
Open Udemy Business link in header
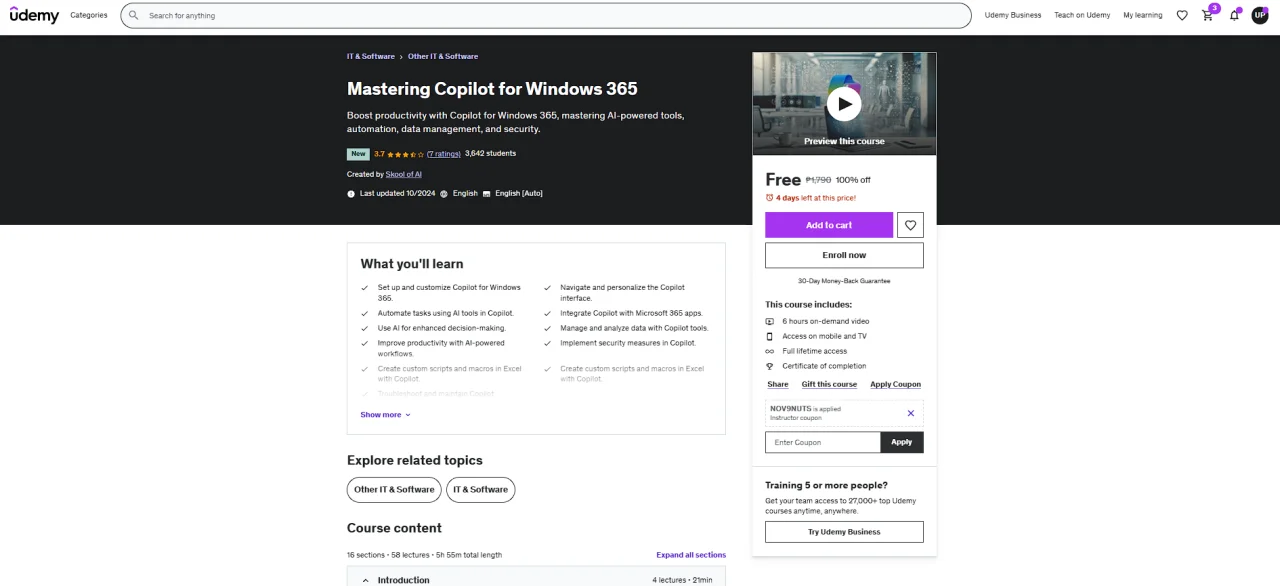(1013, 15)
